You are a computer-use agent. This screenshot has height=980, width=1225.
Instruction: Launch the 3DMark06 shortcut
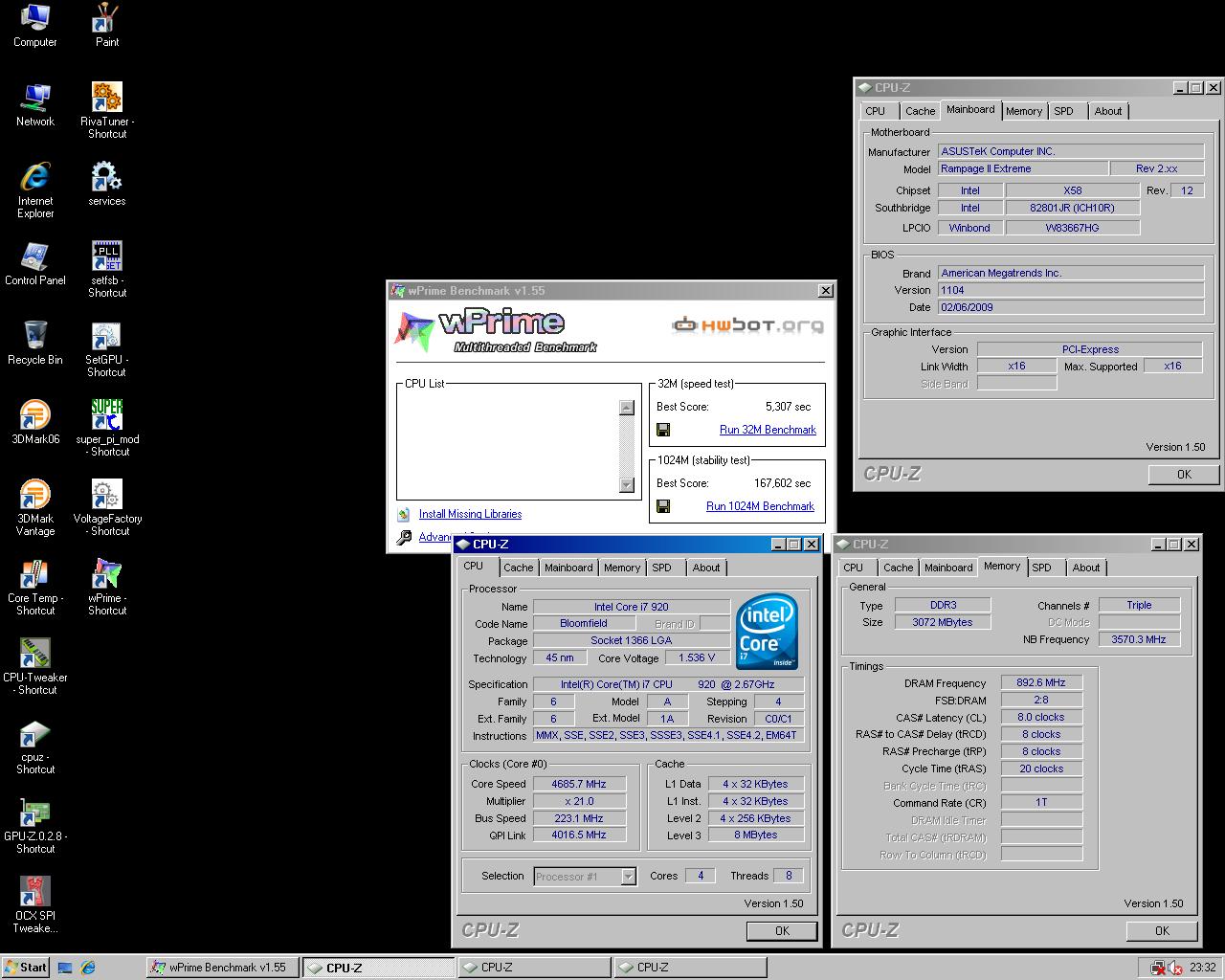pyautogui.click(x=35, y=423)
